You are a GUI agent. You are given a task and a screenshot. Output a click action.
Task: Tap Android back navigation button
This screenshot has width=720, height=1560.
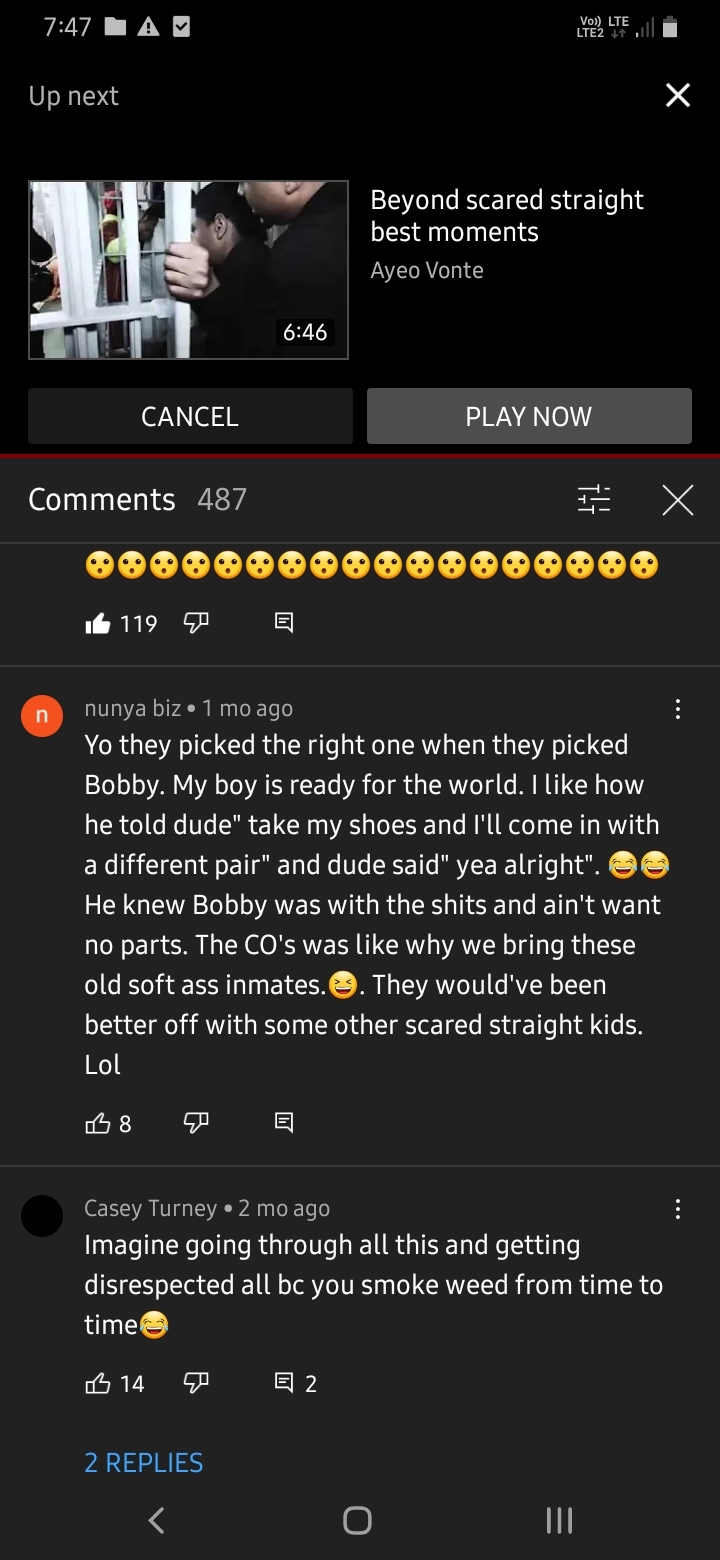156,1521
